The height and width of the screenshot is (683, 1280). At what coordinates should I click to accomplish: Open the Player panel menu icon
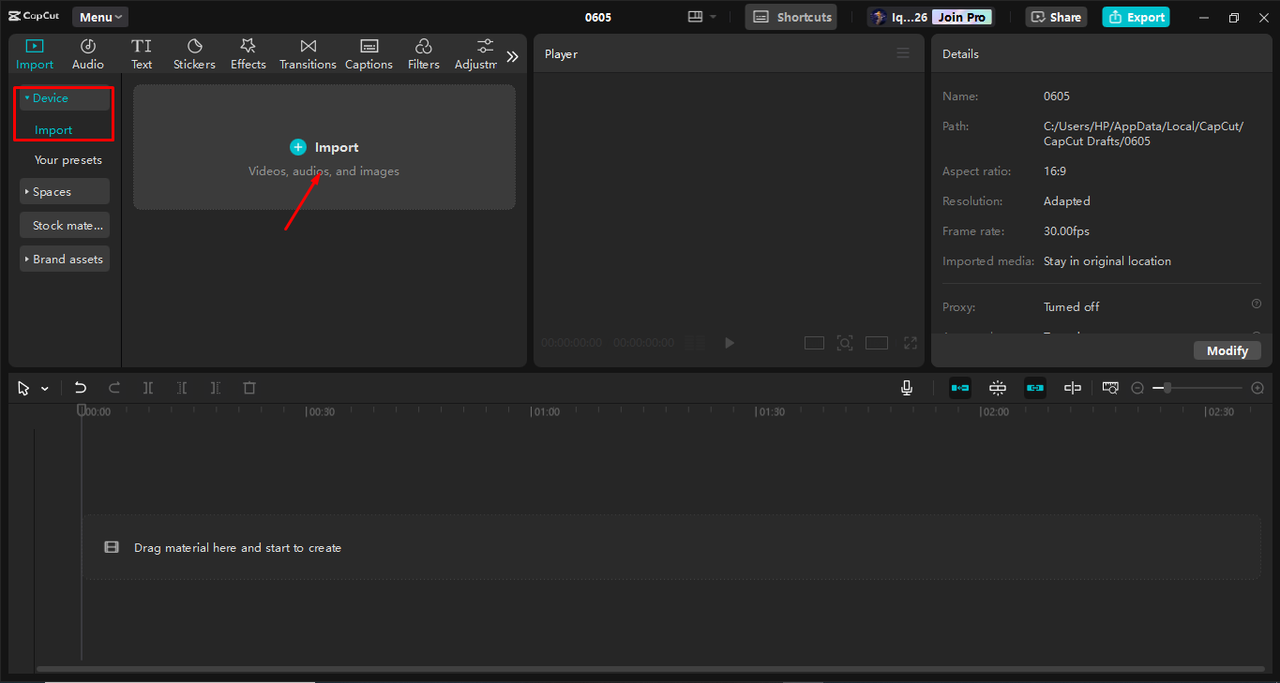[903, 54]
